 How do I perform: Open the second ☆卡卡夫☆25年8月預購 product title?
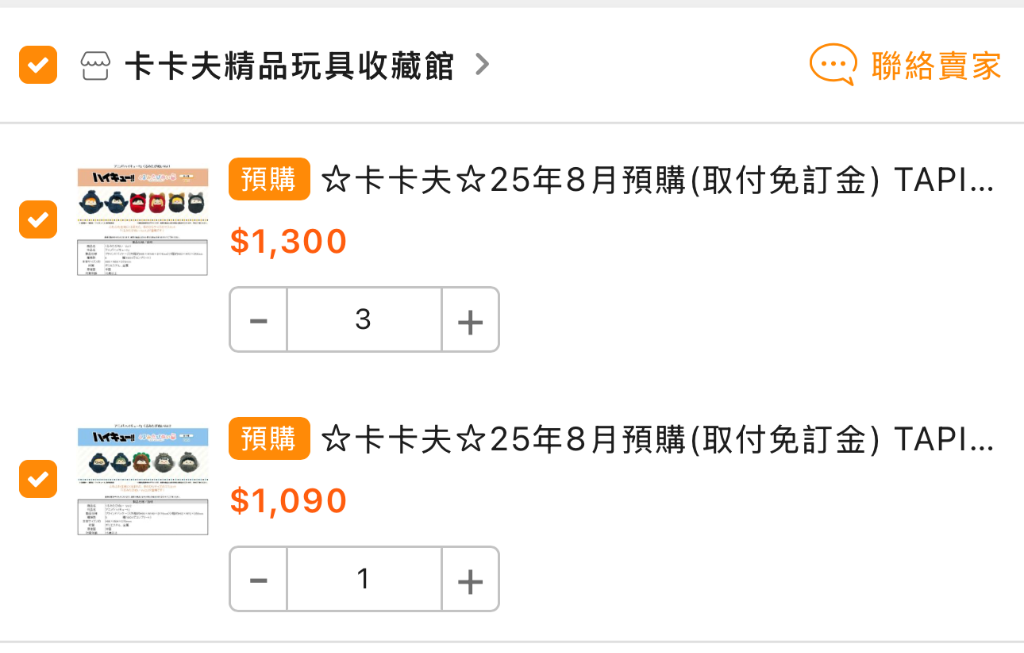[658, 439]
